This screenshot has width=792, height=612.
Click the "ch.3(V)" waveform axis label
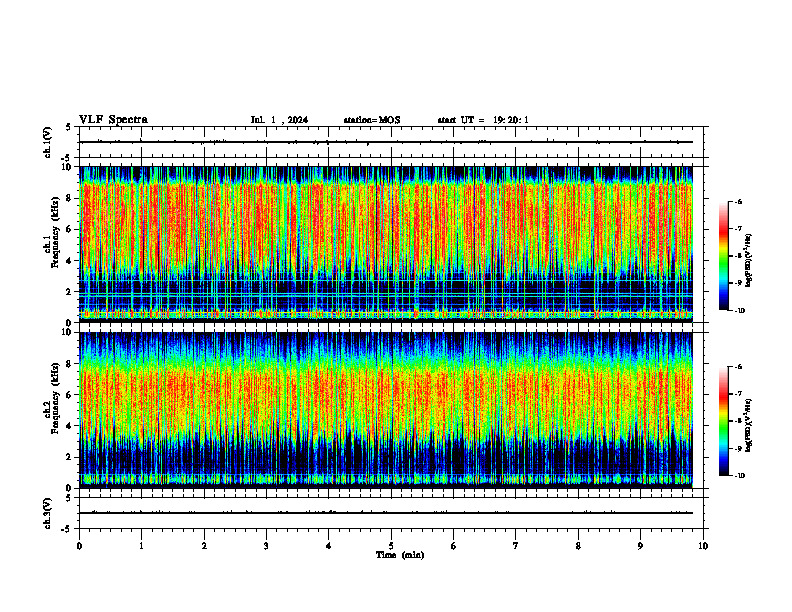coord(47,513)
